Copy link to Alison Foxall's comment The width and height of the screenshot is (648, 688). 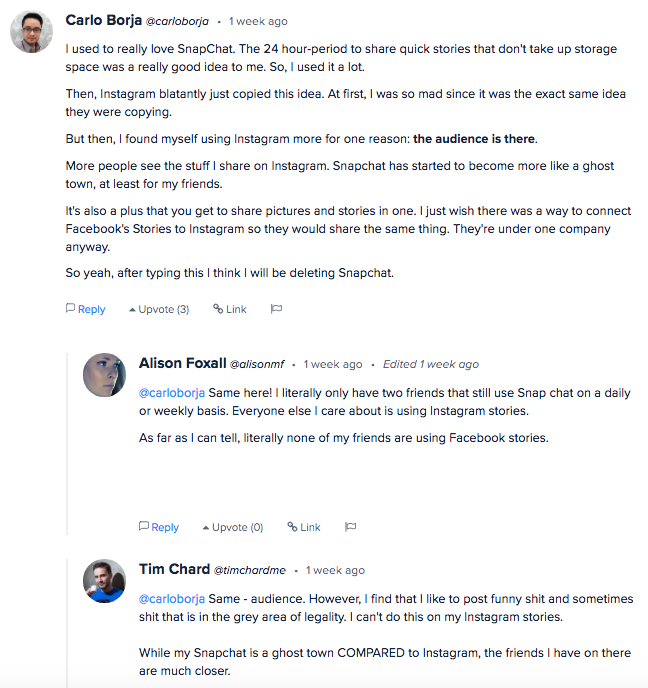(304, 527)
